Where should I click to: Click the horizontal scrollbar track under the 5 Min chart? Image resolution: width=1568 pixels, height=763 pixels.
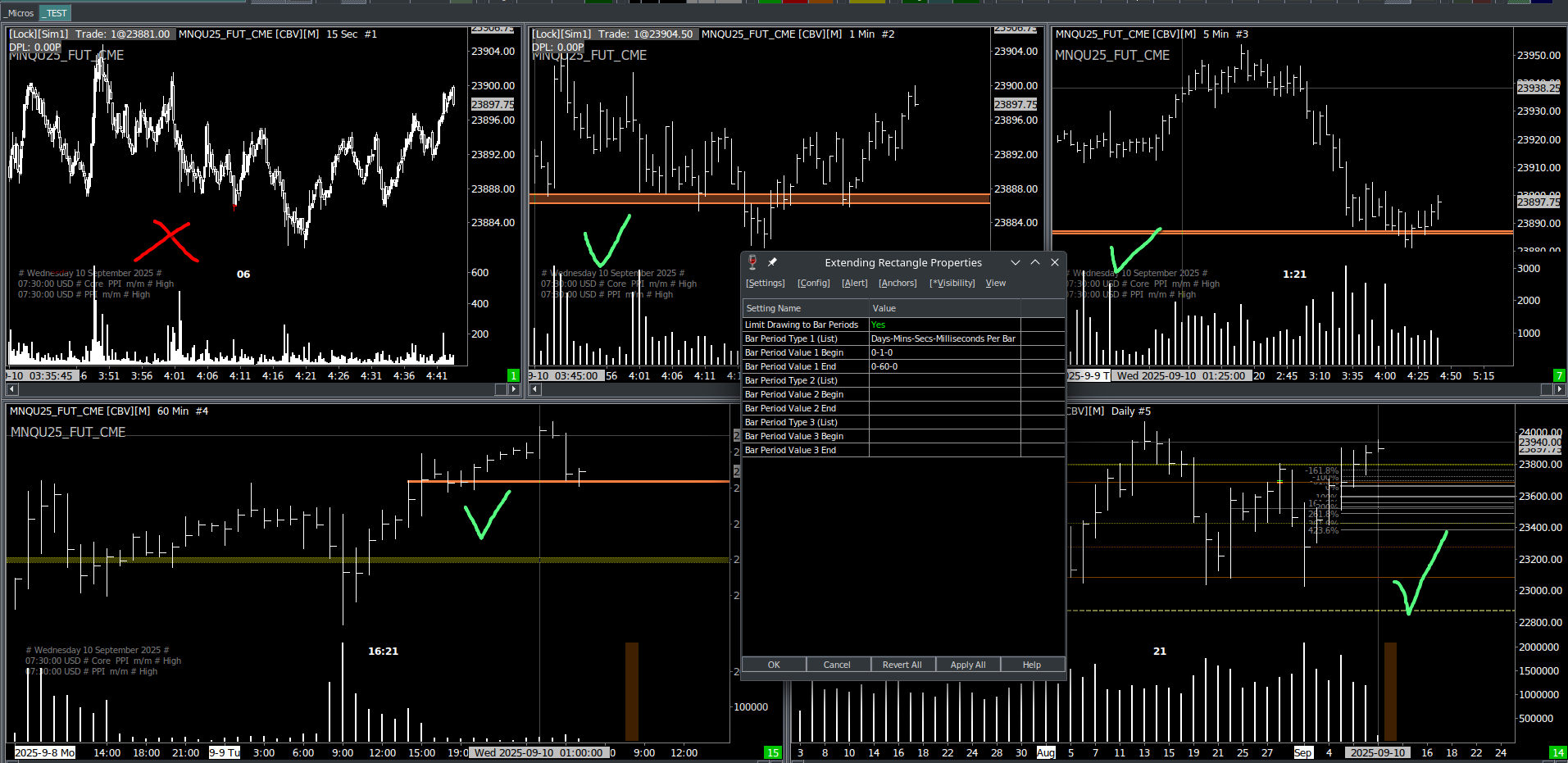coord(1303,389)
